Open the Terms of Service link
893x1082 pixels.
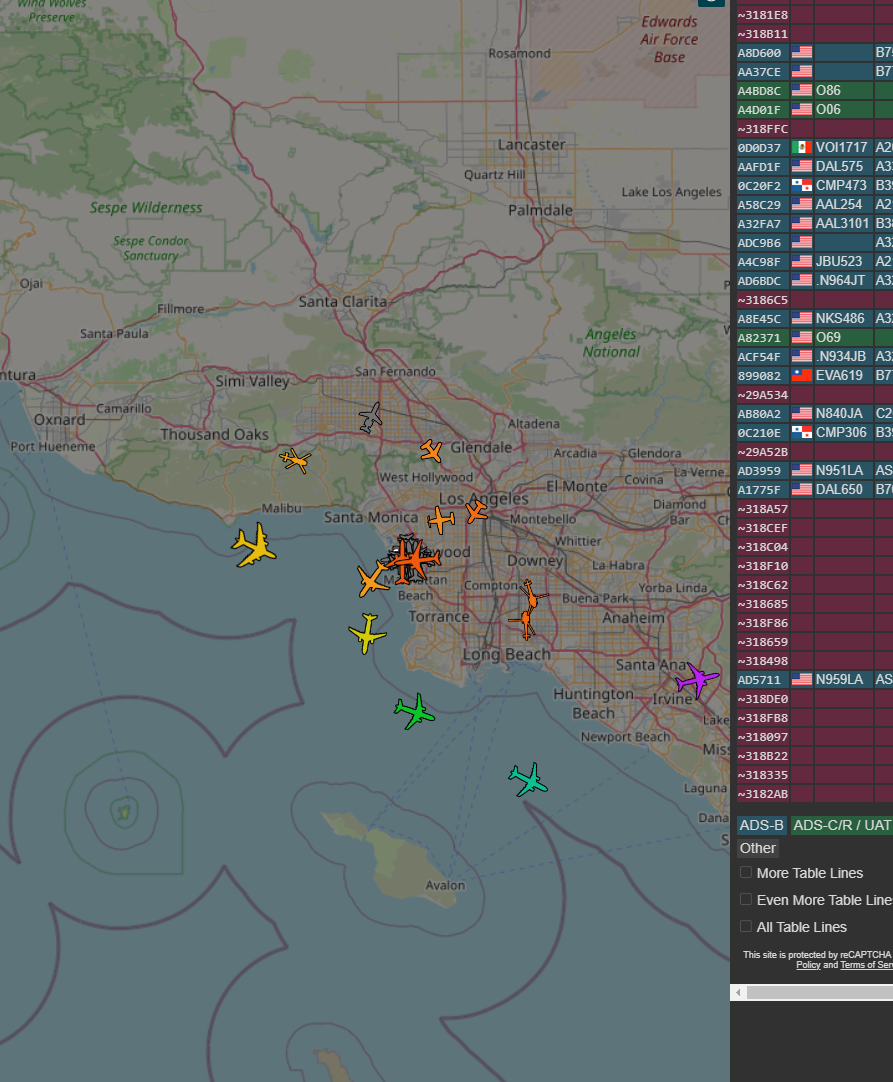[866, 965]
